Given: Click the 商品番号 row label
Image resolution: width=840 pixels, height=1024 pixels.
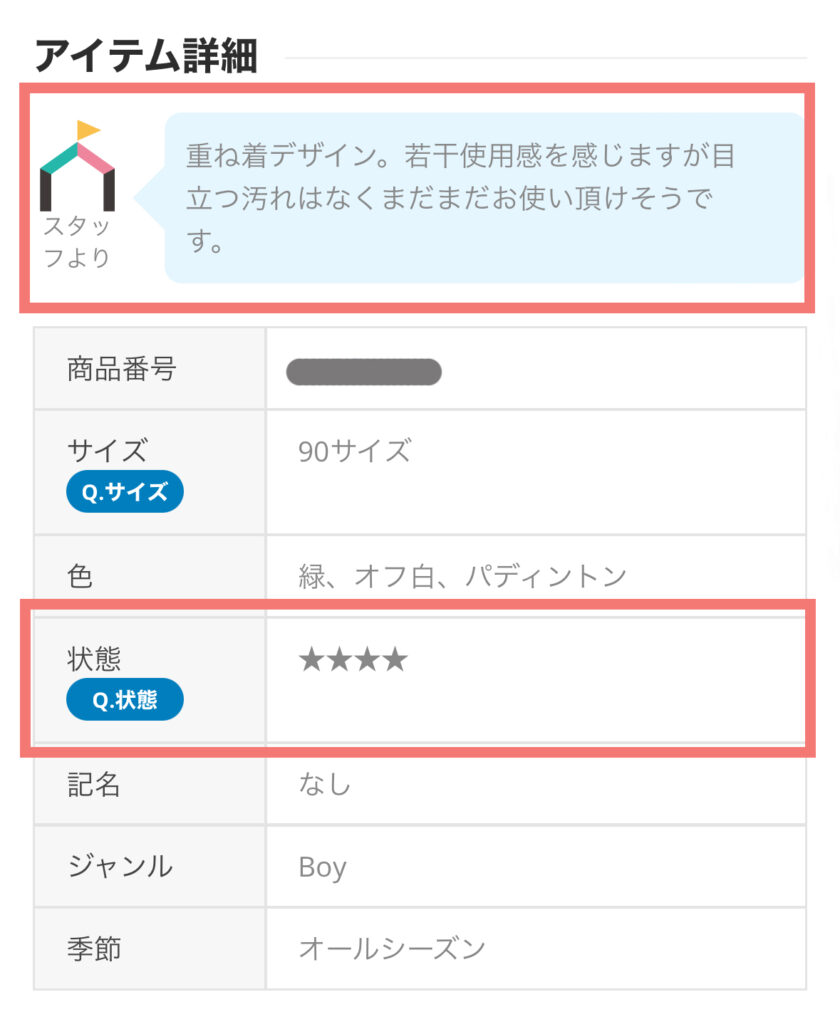Looking at the screenshot, I should point(121,369).
